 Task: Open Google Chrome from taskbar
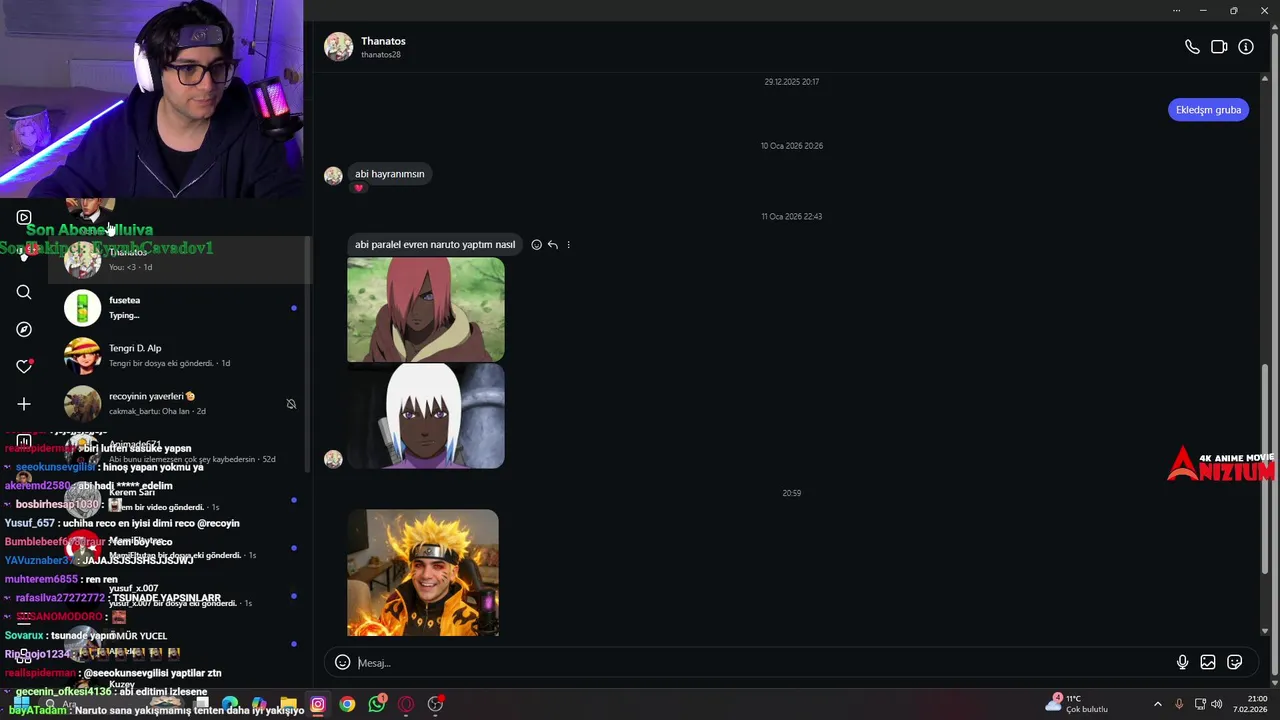tap(347, 704)
